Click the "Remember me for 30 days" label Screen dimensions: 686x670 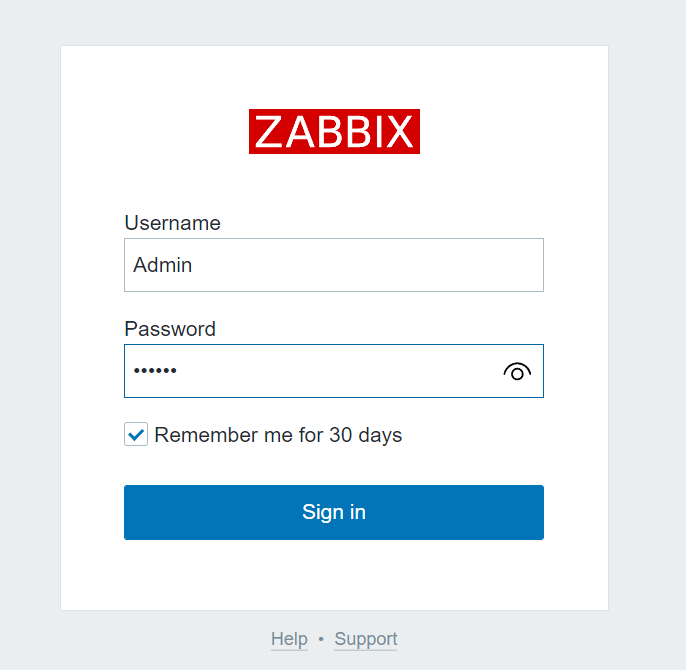pyautogui.click(x=278, y=435)
